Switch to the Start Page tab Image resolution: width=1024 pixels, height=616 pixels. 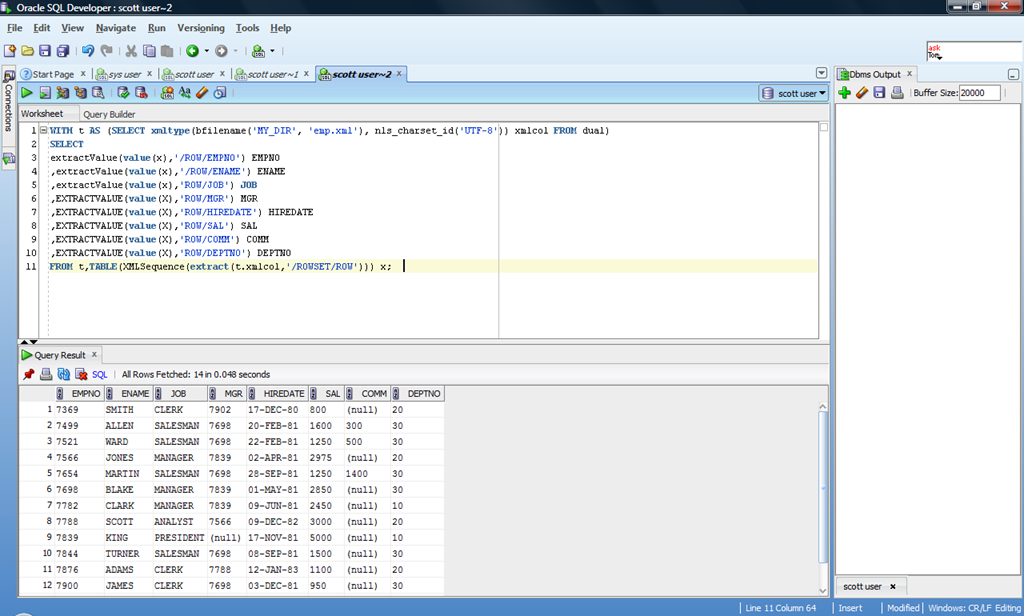coord(53,74)
